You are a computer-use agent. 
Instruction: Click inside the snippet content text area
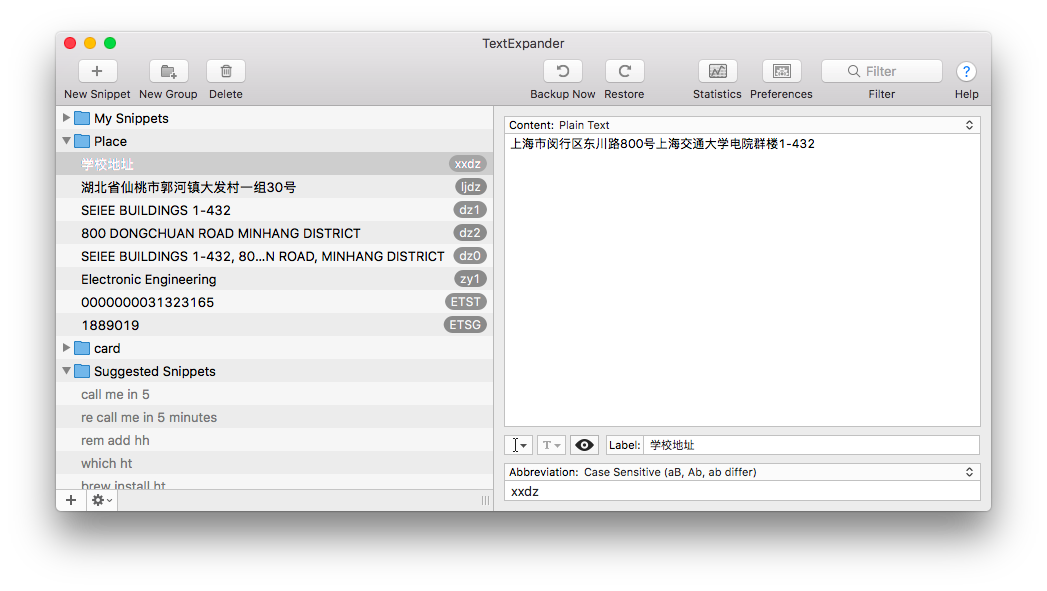742,280
